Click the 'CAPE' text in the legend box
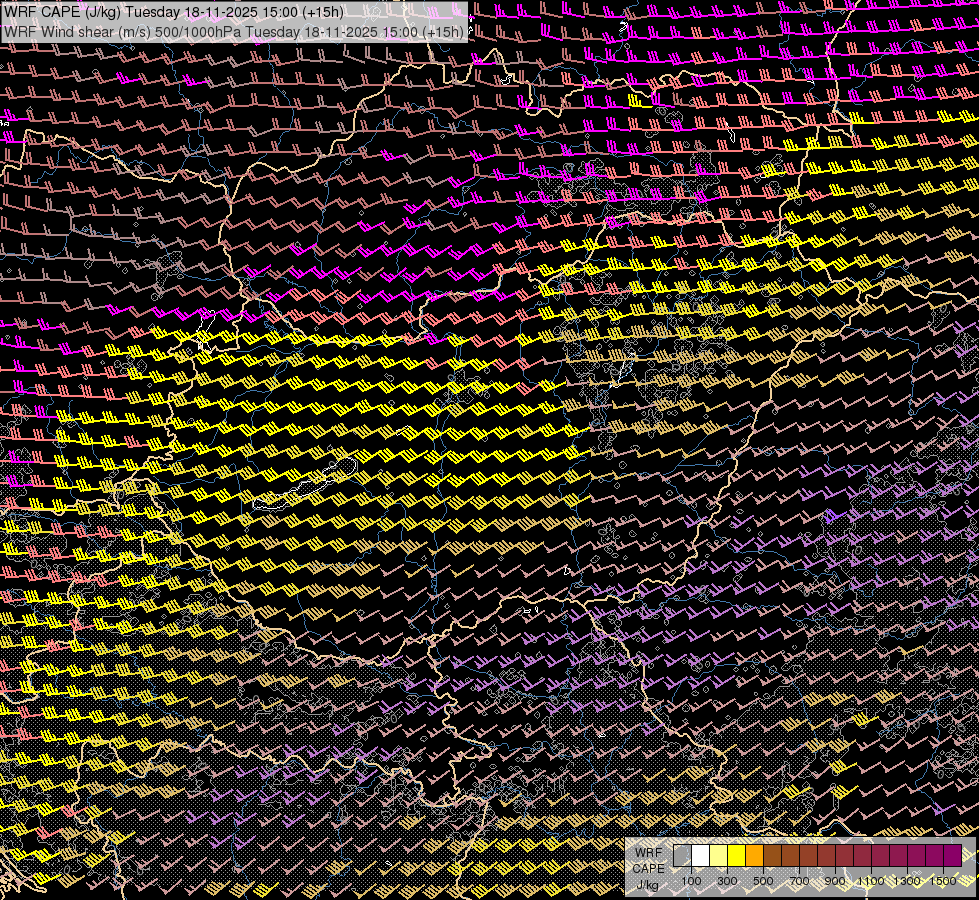979x900 pixels. tap(648, 868)
